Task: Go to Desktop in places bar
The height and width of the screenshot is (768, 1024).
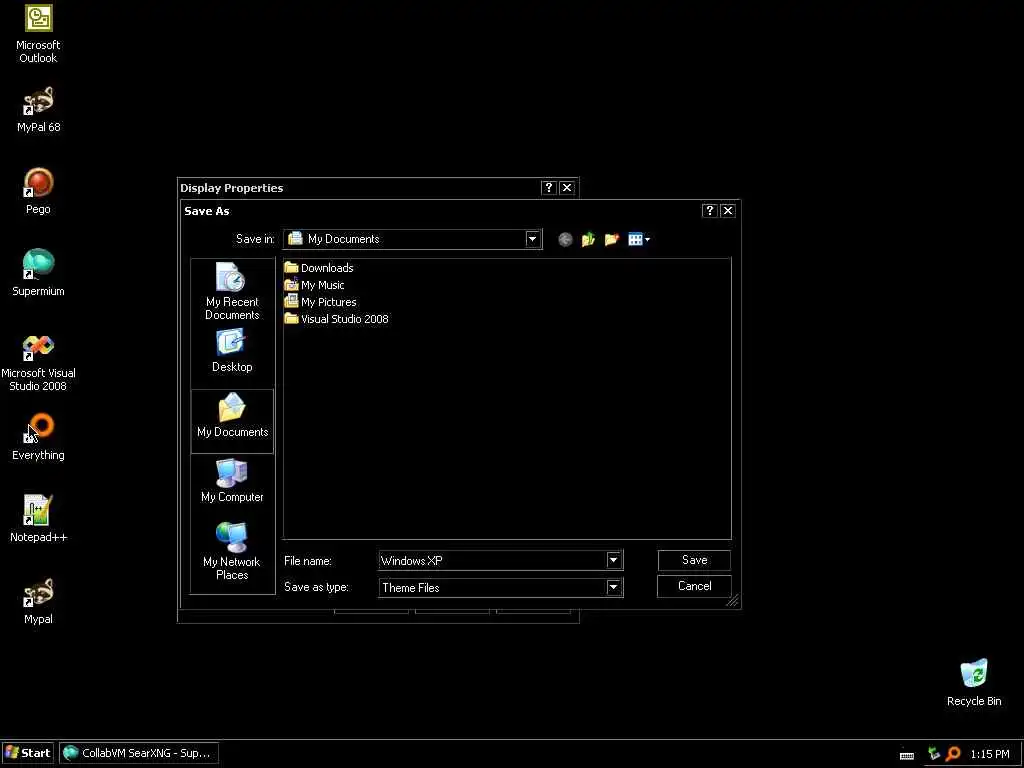Action: pos(232,351)
